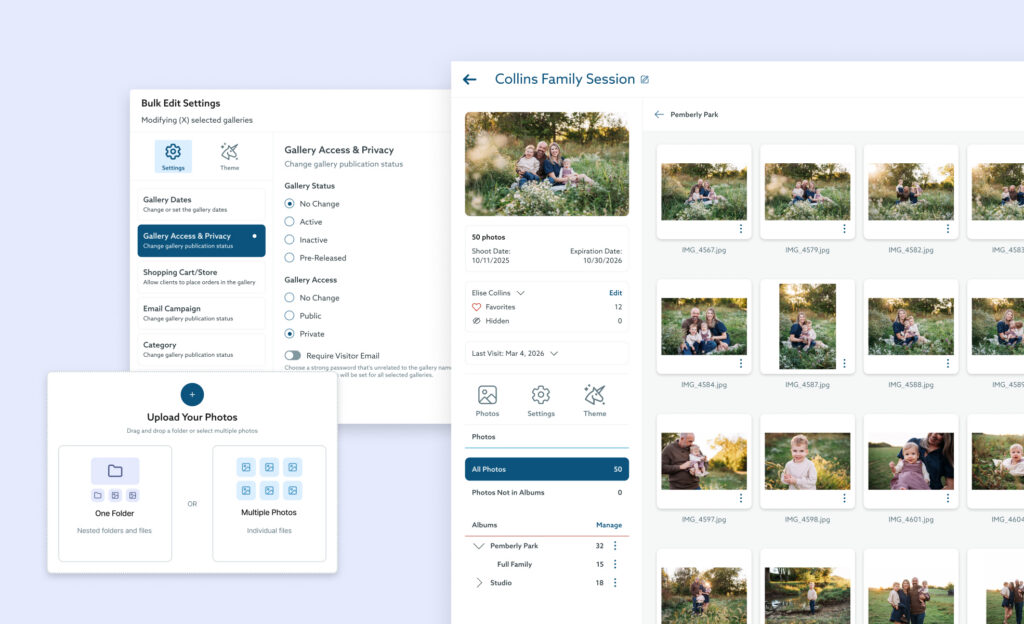Viewport: 1024px width, 624px height.
Task: Choose Public under Gallery Access
Action: pos(292,317)
